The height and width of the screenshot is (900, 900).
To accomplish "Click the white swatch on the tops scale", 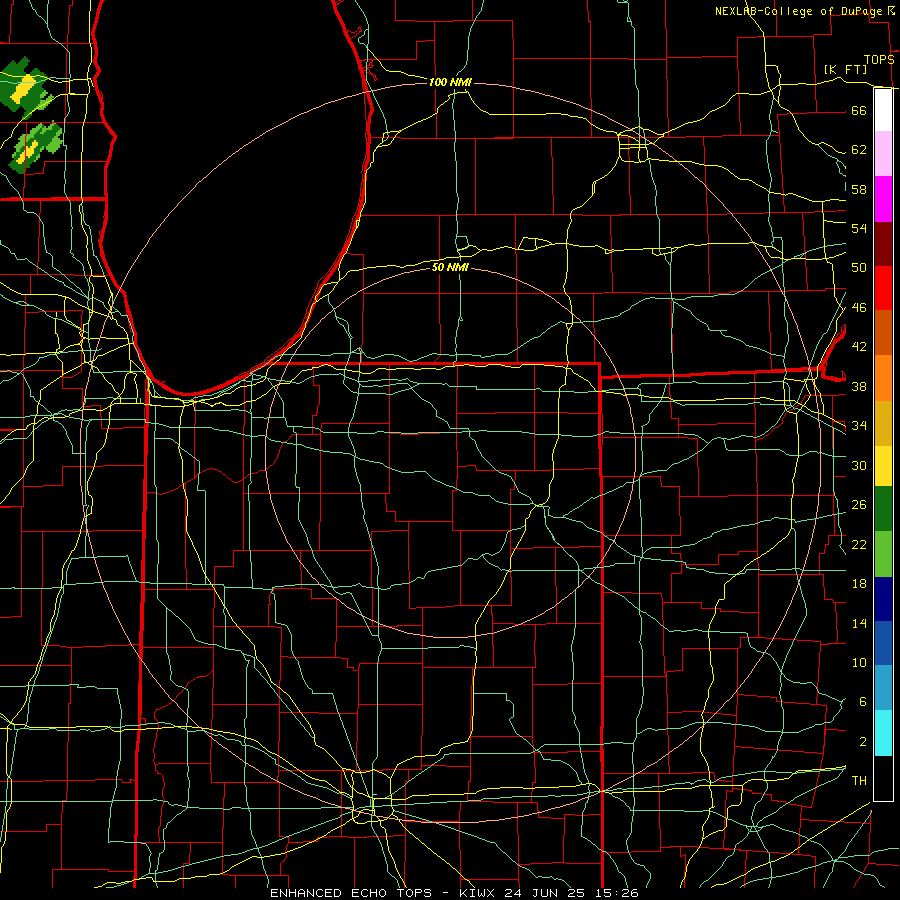I will [x=883, y=110].
